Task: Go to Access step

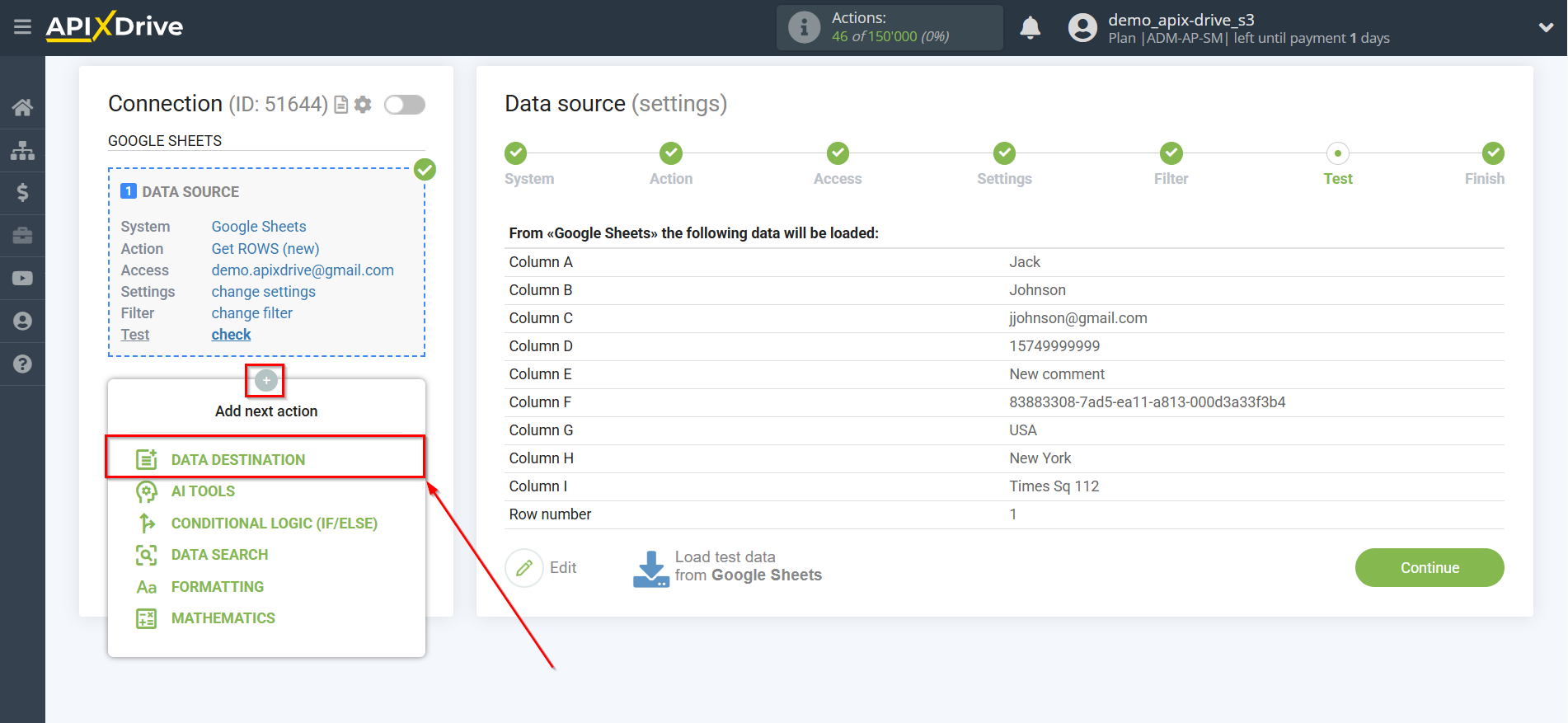Action: [x=838, y=153]
